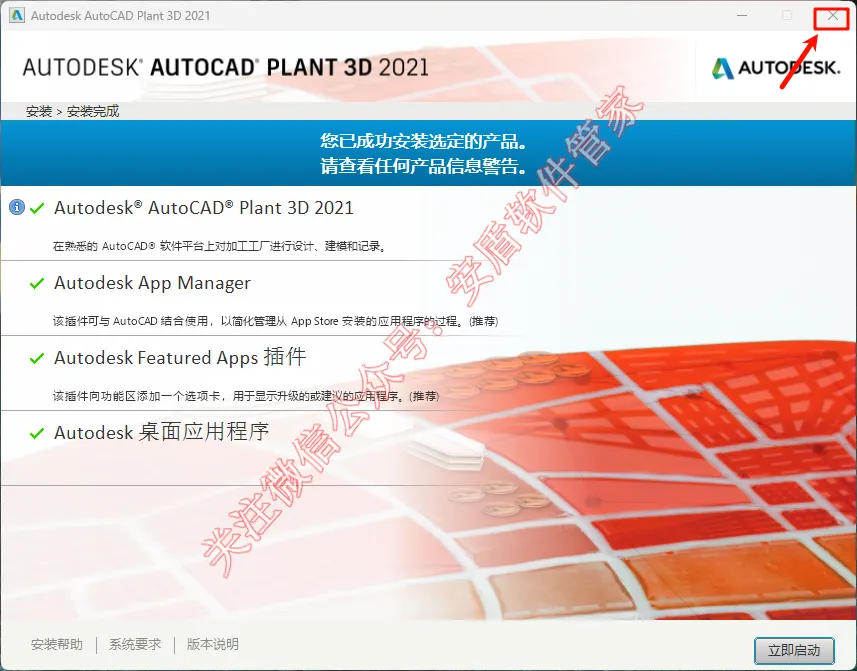Click the 安装 > 安装完成 breadcrumb text

[x=72, y=111]
